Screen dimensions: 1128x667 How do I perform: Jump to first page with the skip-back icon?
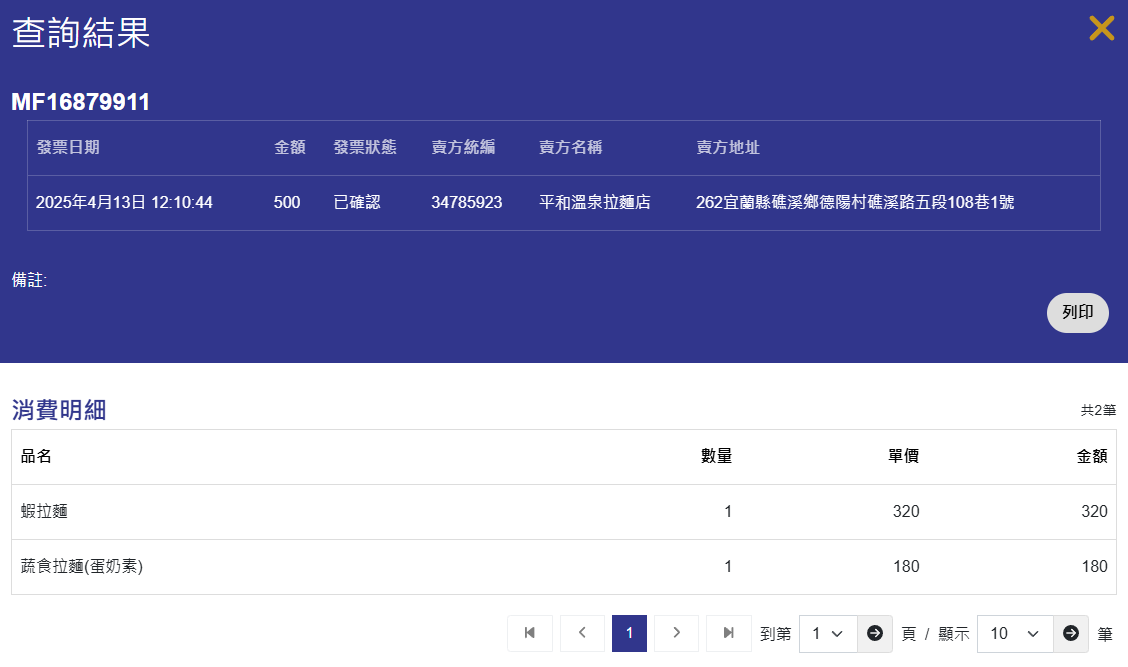pyautogui.click(x=530, y=633)
